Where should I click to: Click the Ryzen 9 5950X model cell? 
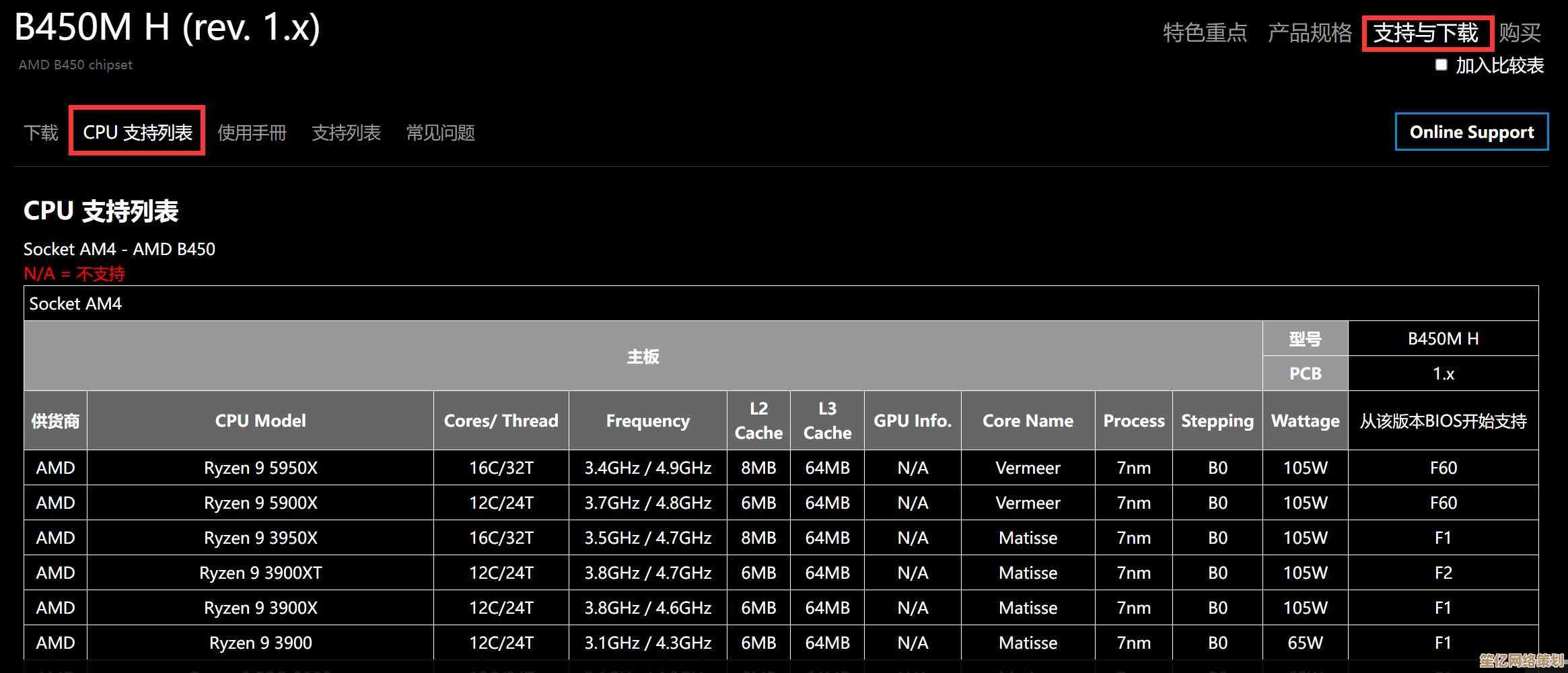[x=260, y=468]
